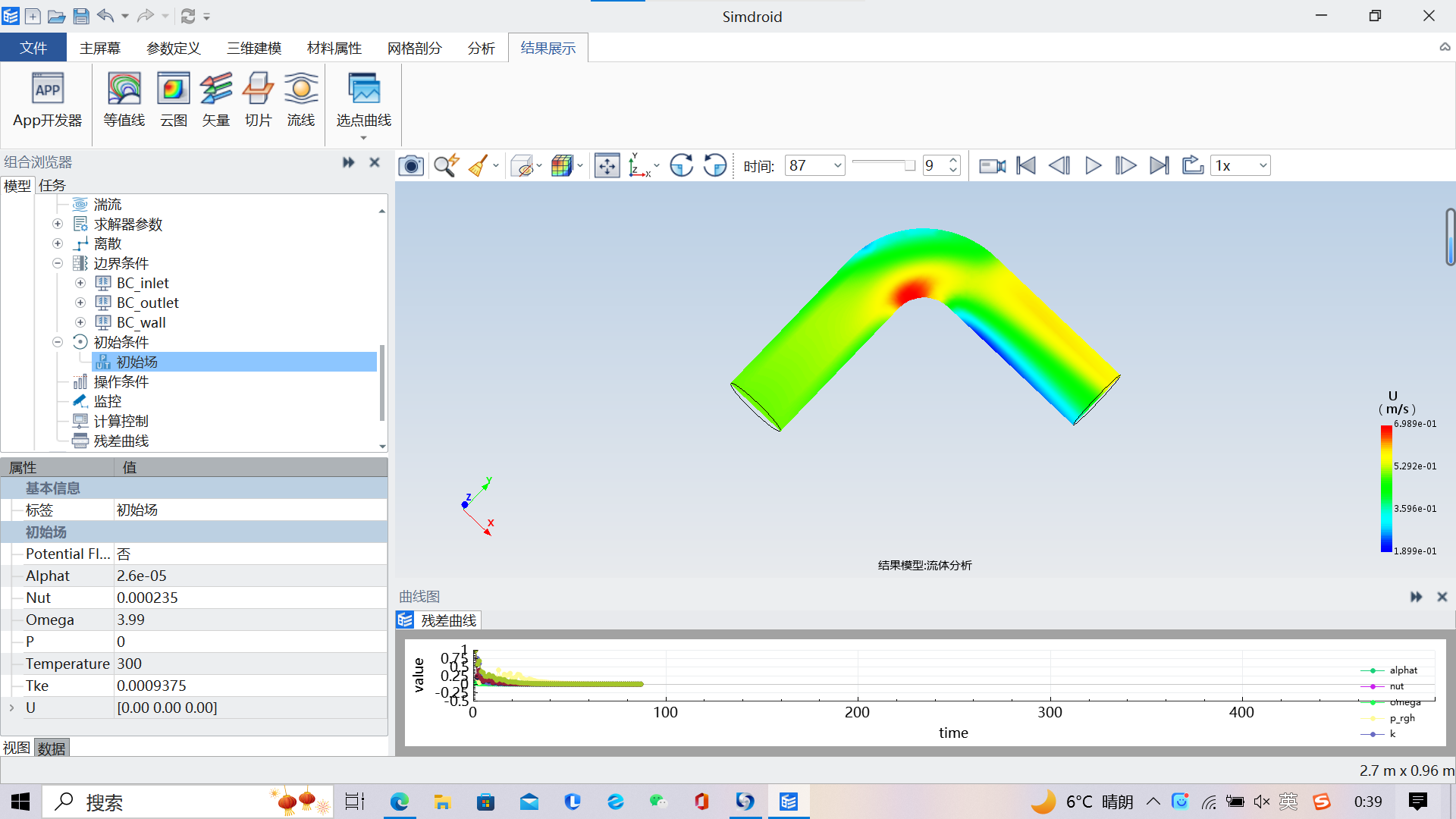The image size is (1456, 819).
Task: Expand the BC_inlet tree node
Action: 80,283
